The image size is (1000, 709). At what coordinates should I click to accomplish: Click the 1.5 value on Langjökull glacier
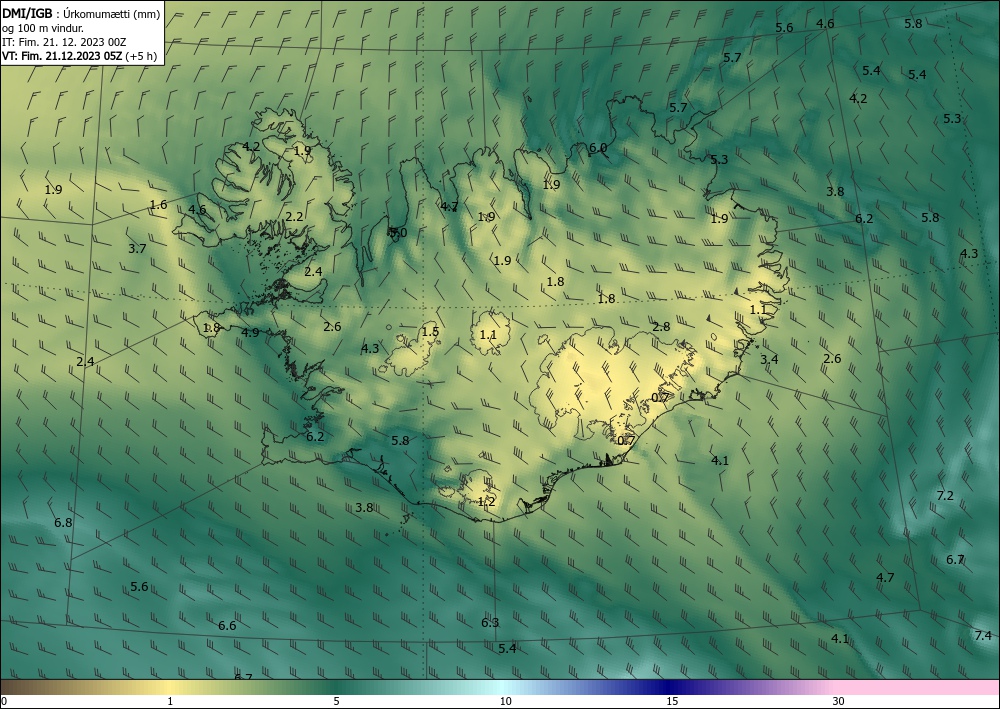pyautogui.click(x=430, y=332)
